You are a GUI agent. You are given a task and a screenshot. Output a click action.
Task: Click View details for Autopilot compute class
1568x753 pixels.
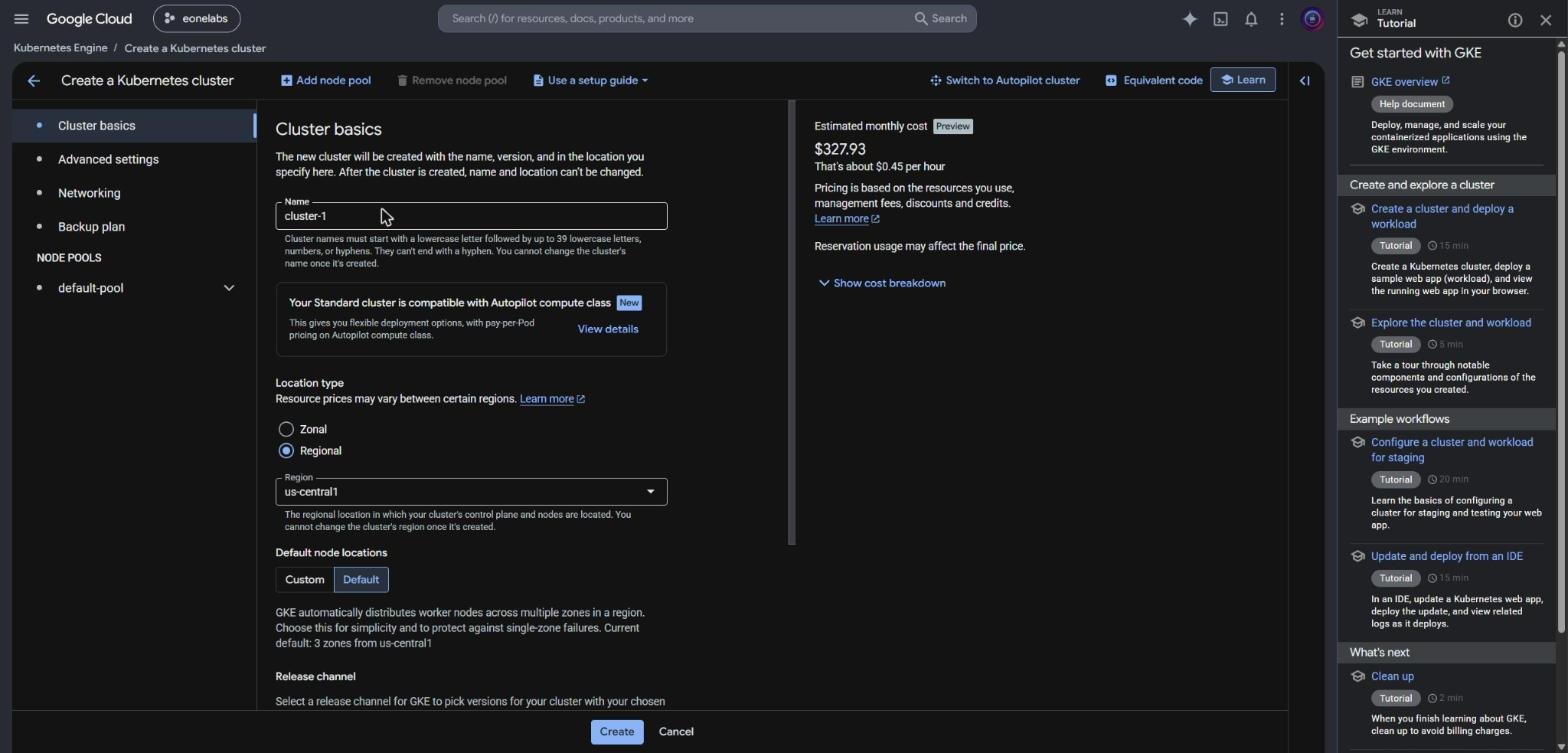607,329
